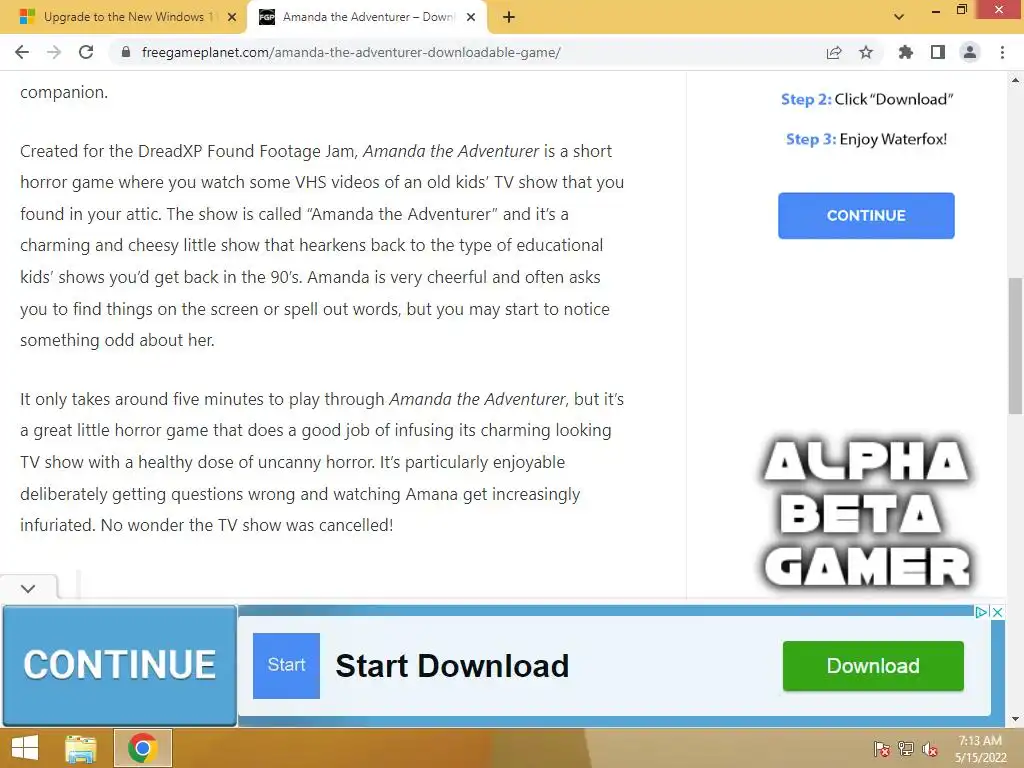View site security lock info
This screenshot has height=768, width=1024.
click(126, 52)
